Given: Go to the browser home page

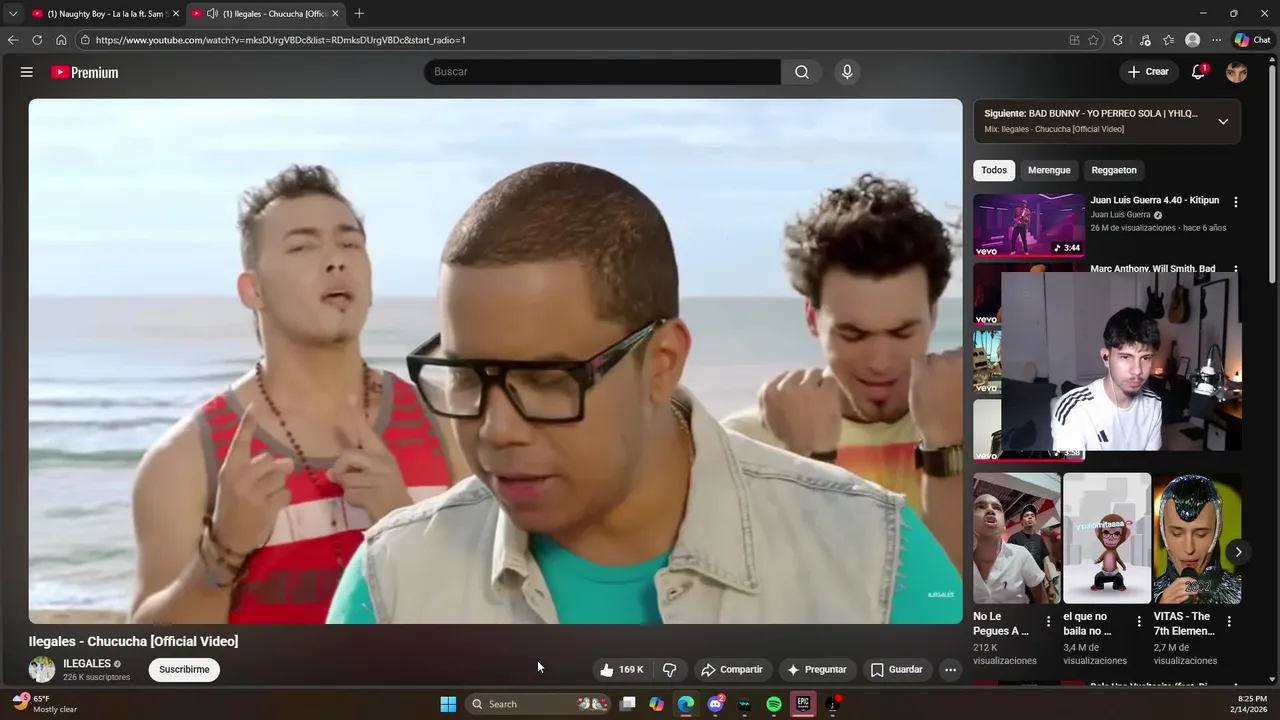Looking at the screenshot, I should tap(61, 40).
